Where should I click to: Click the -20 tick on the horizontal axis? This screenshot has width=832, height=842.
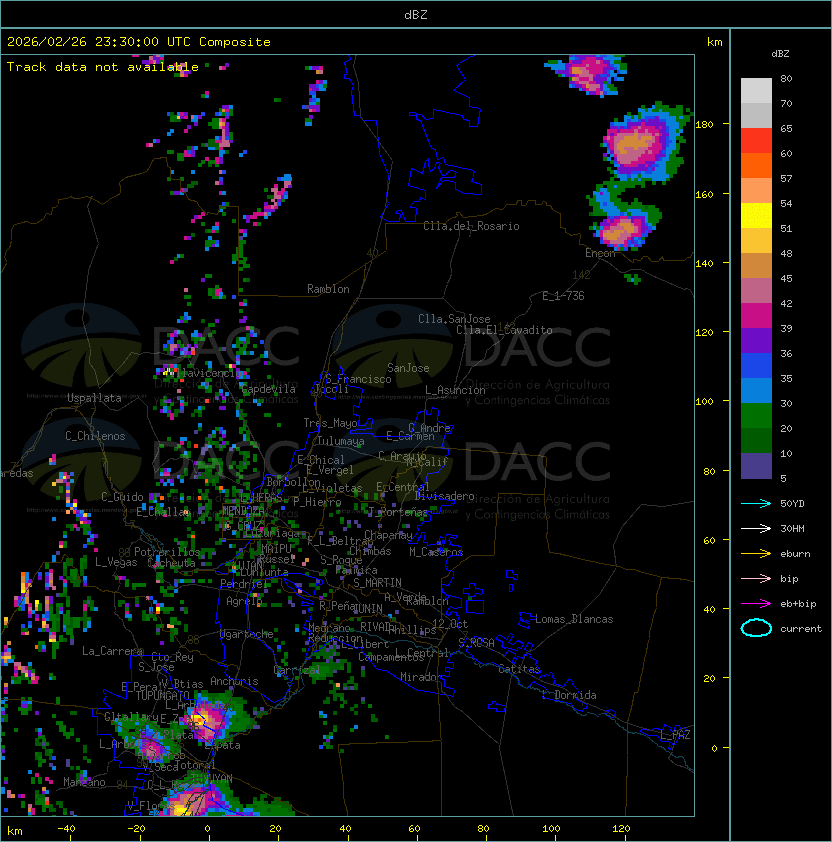[136, 829]
